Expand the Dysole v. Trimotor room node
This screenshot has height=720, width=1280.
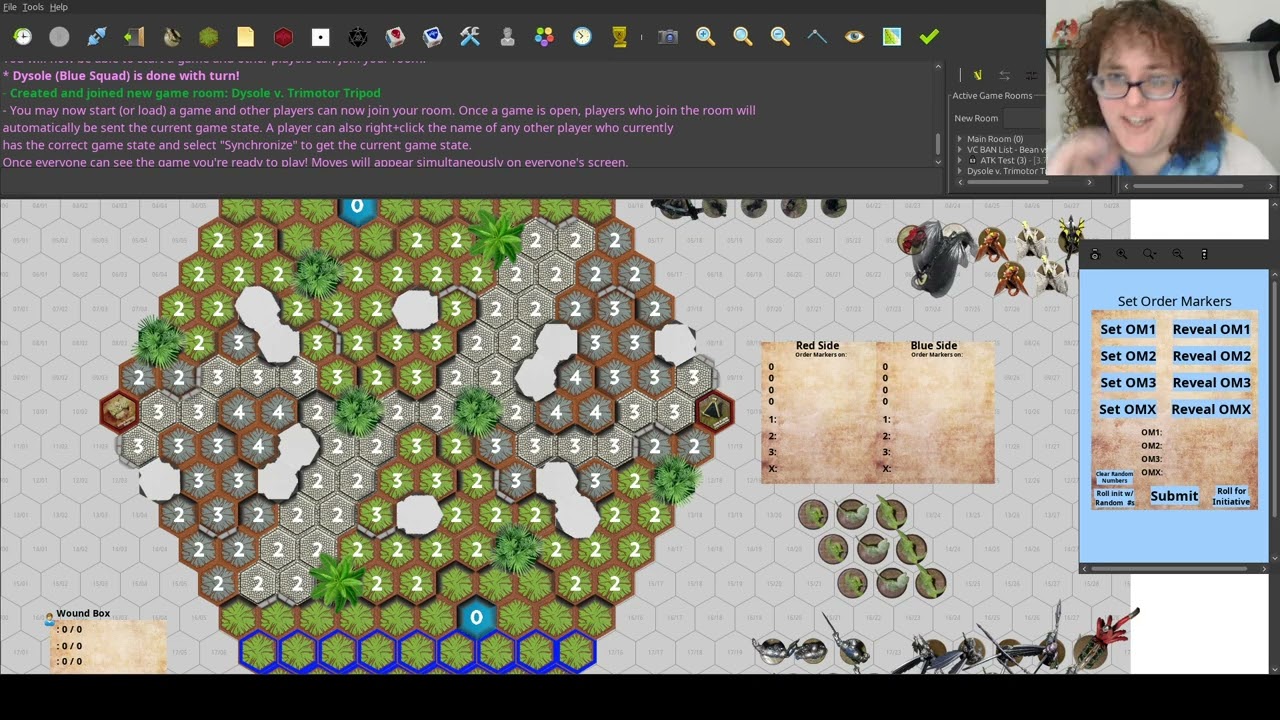[959, 171]
